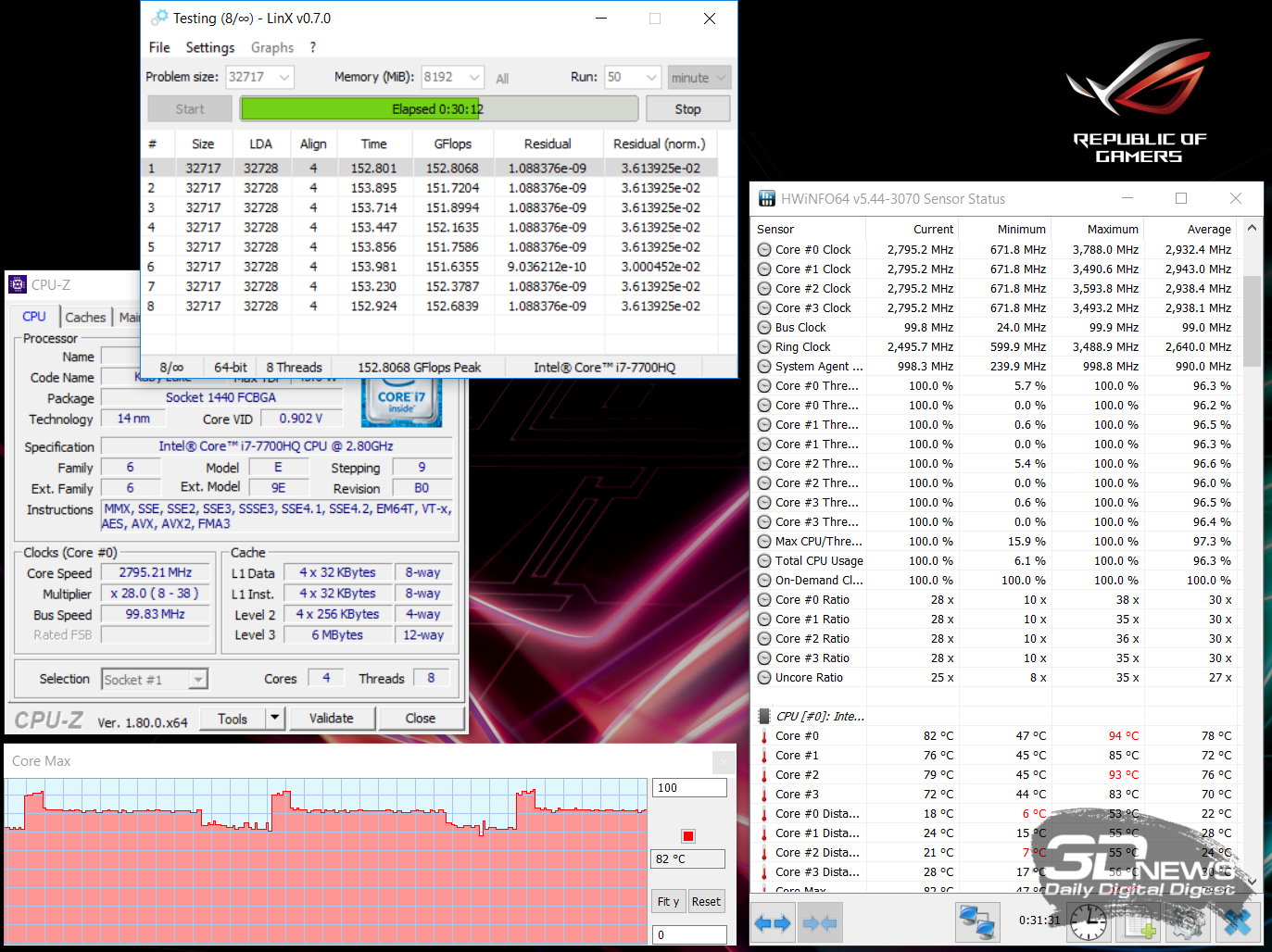1272x952 pixels.
Task: Click the sensor icon beside Uncore Ratio
Action: coord(764,677)
